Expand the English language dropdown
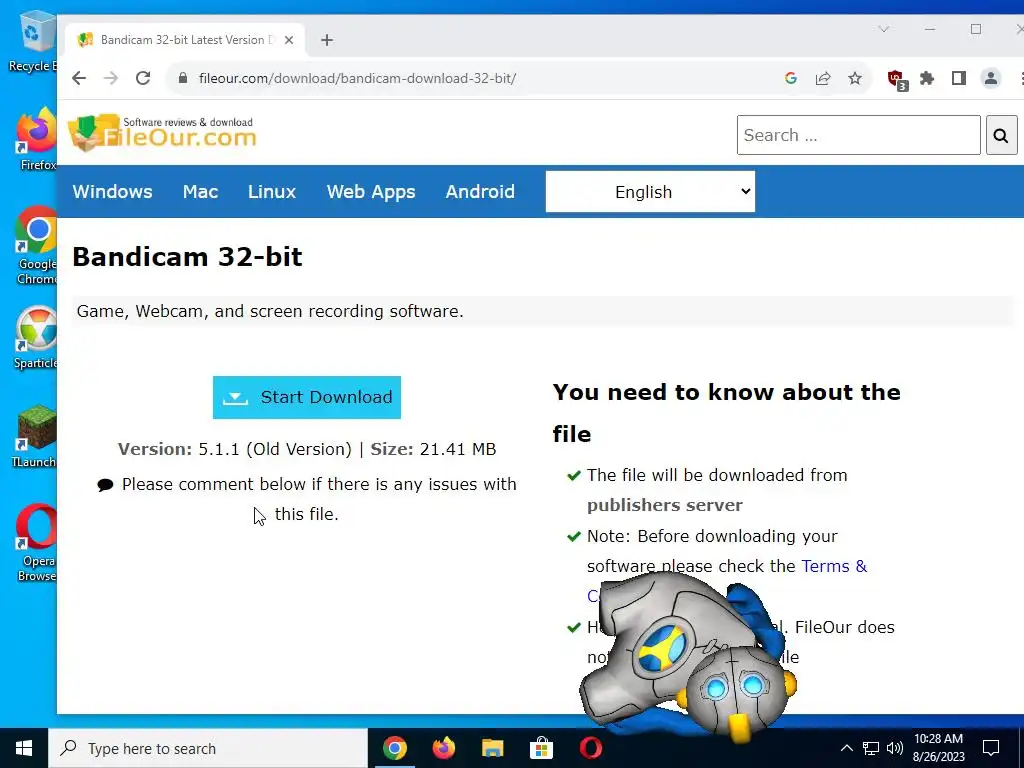This screenshot has width=1024, height=768. (650, 192)
